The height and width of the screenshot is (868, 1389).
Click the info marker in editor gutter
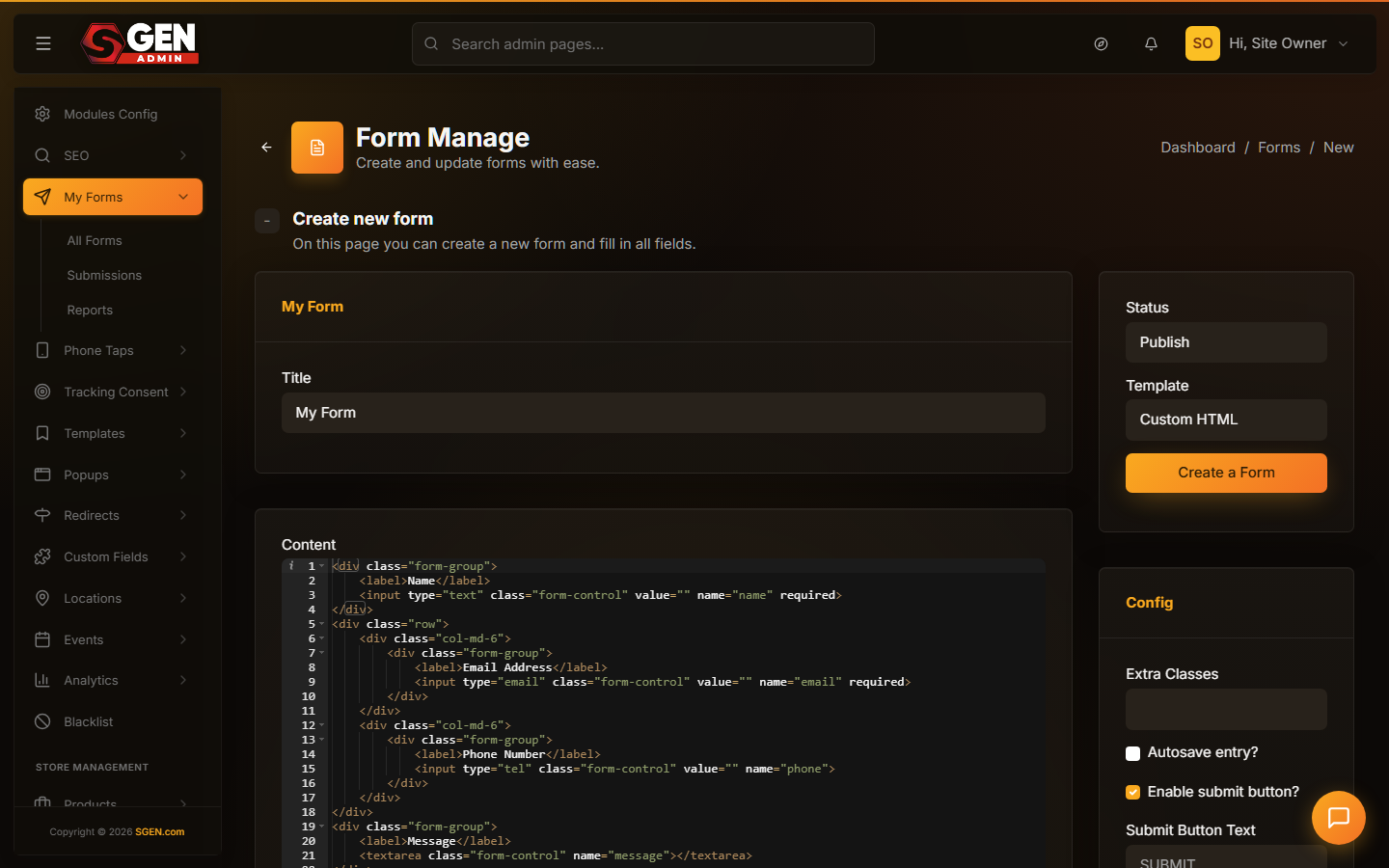tap(291, 566)
